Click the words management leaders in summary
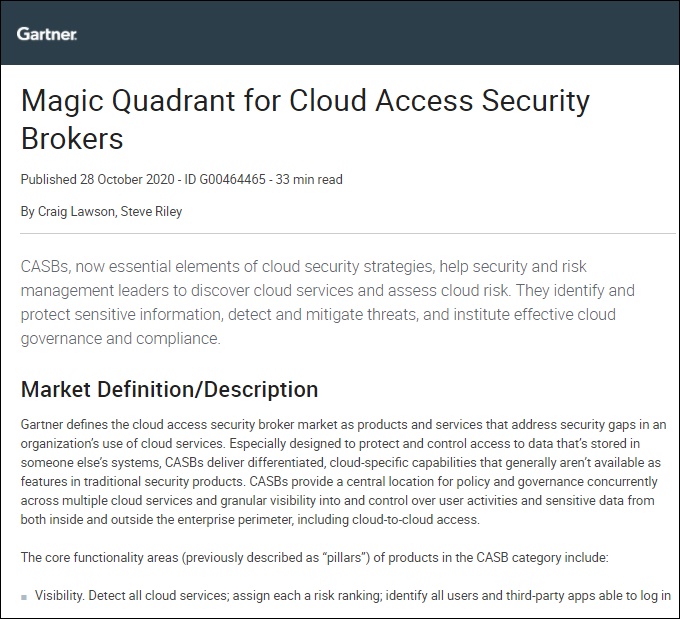This screenshot has height=619, width=680. coord(95,290)
